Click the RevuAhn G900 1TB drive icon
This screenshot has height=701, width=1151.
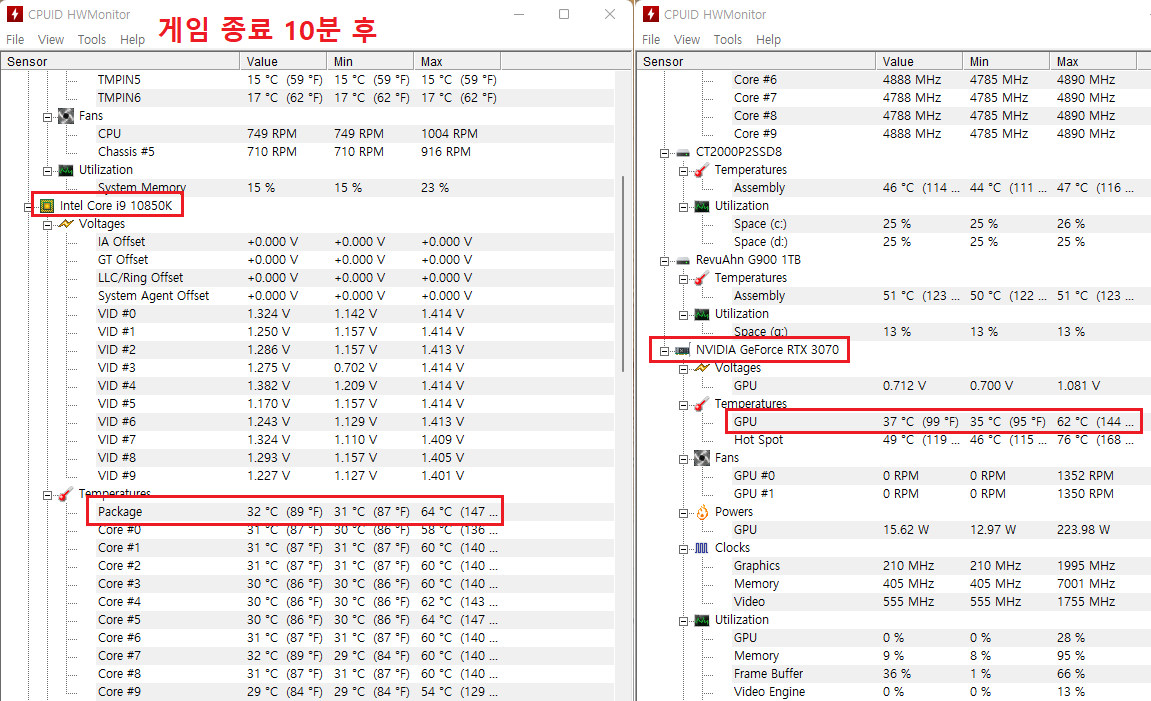(683, 261)
